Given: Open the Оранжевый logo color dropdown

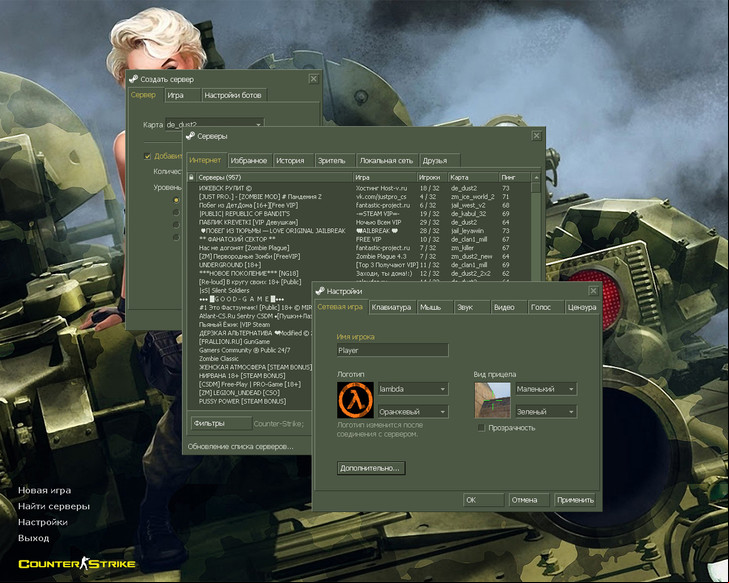Looking at the screenshot, I should click(x=413, y=411).
